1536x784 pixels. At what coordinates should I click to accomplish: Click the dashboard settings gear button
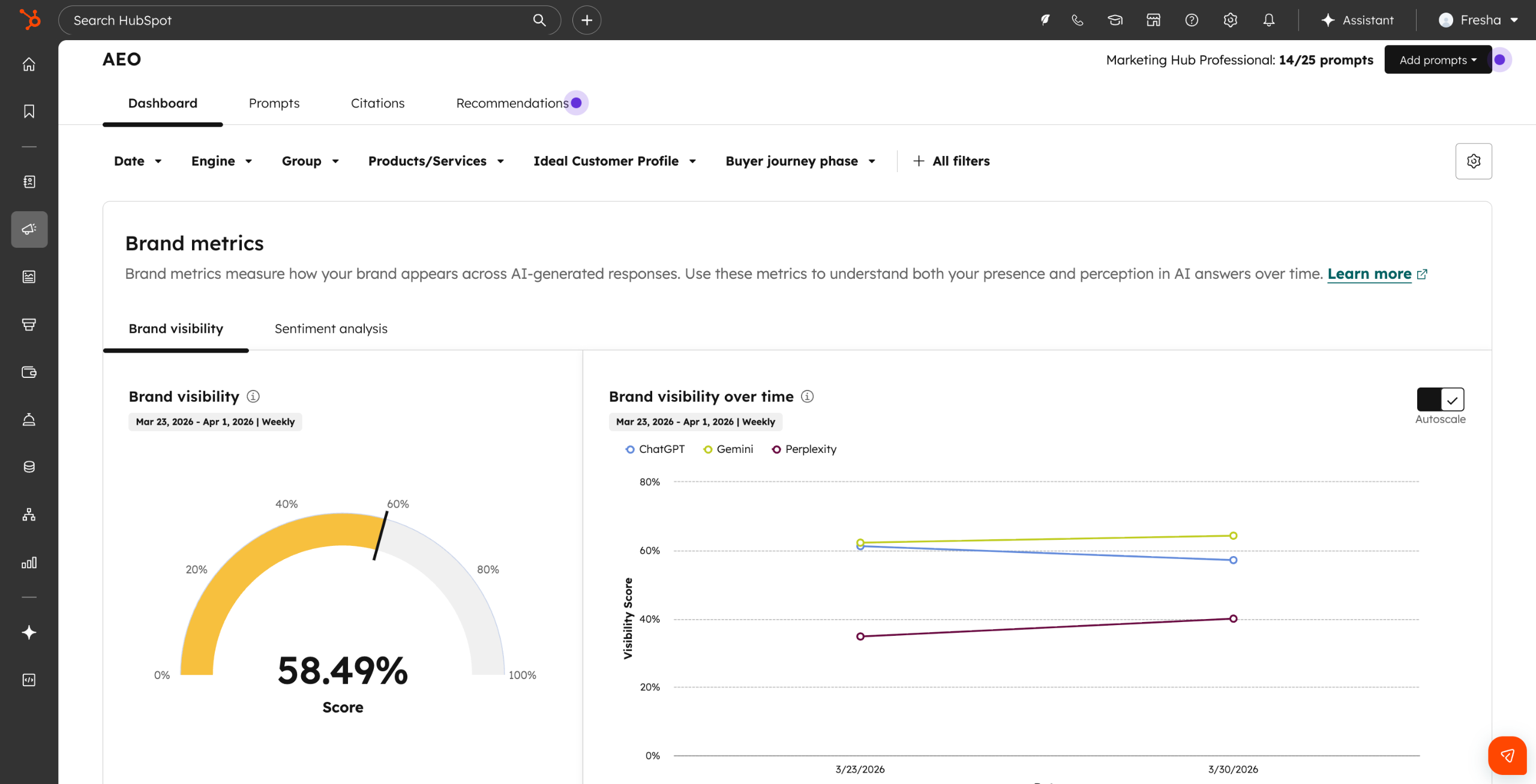1473,161
